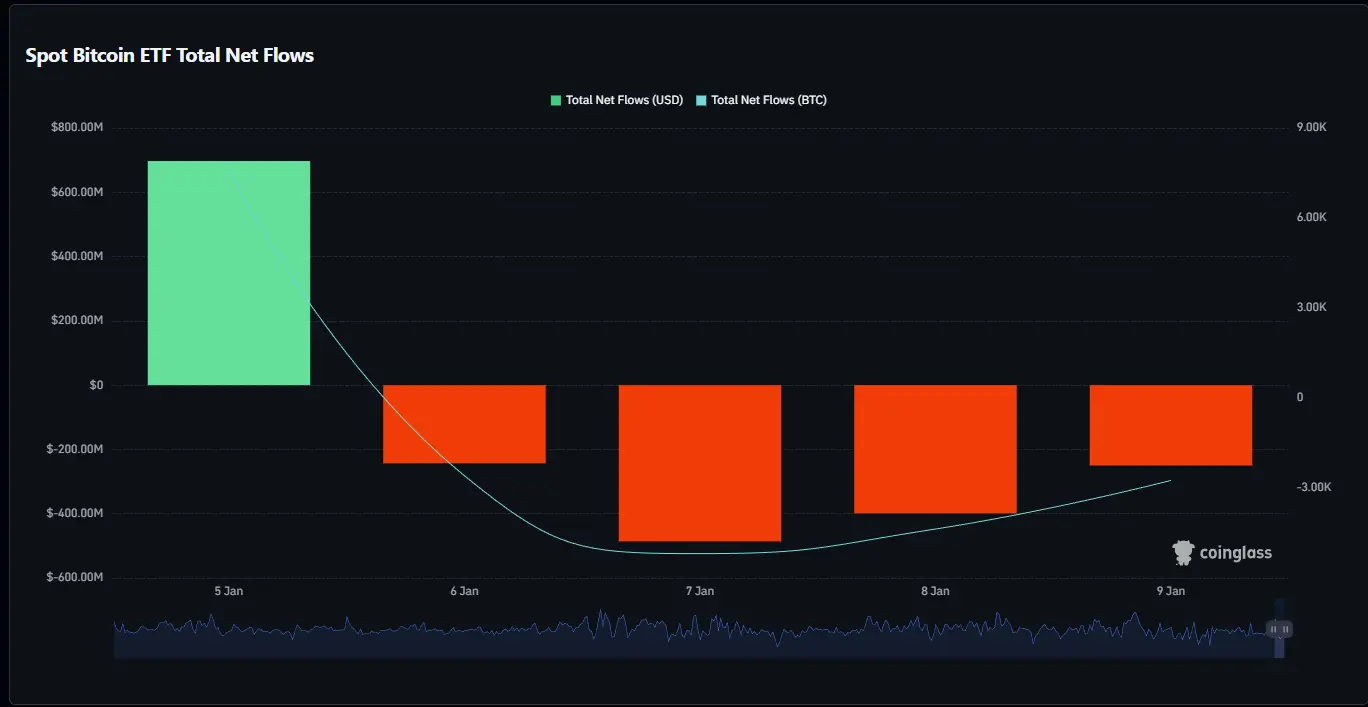Screen dimensions: 1368x707
Task: Select the red 6 Jan outflow bar
Action: pos(464,424)
